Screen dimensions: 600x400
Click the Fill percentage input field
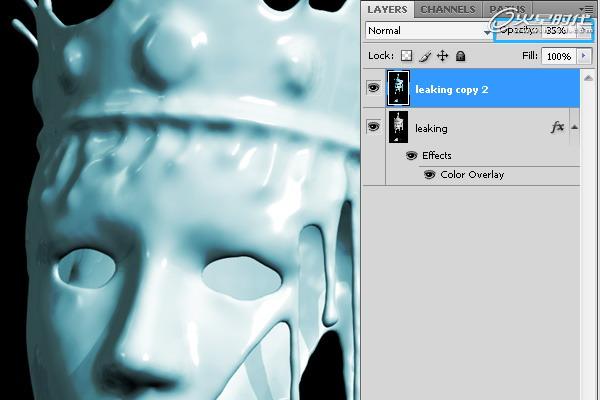tap(558, 57)
